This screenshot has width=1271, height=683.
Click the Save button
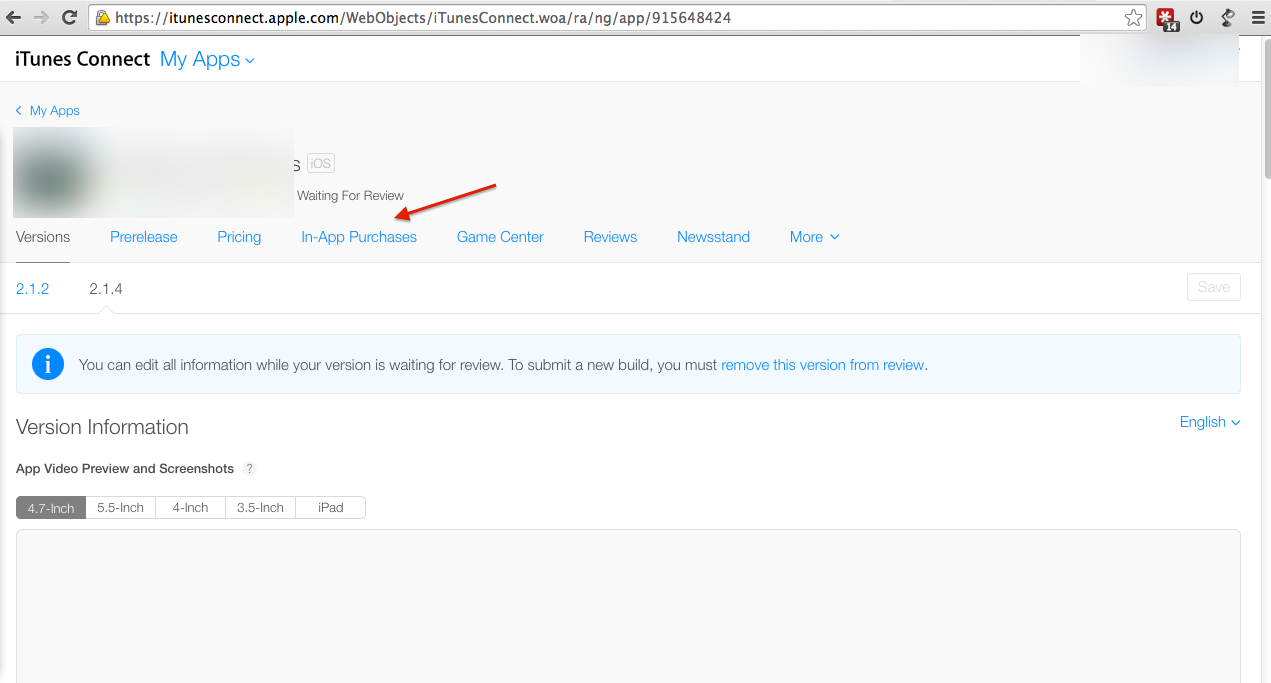tap(1214, 287)
